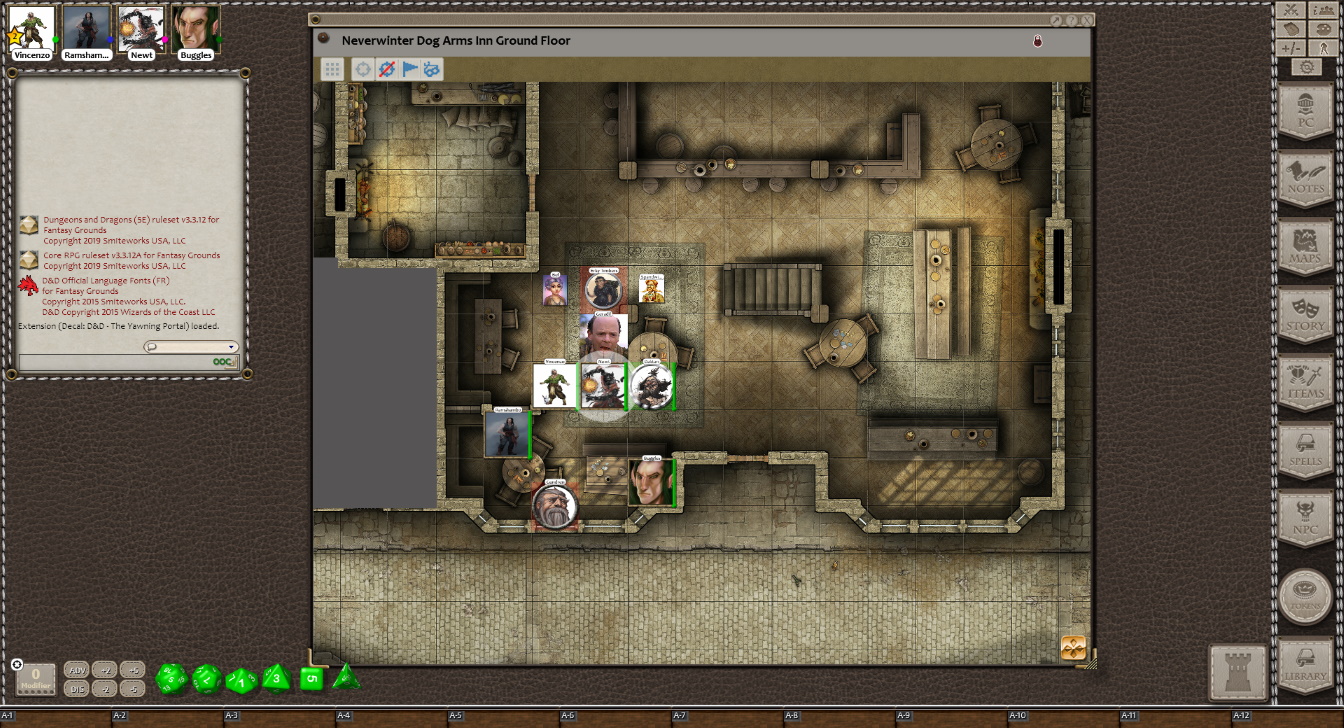Screen dimensions: 1344x728
Task: Click the -2 modifier button
Action: tap(104, 688)
